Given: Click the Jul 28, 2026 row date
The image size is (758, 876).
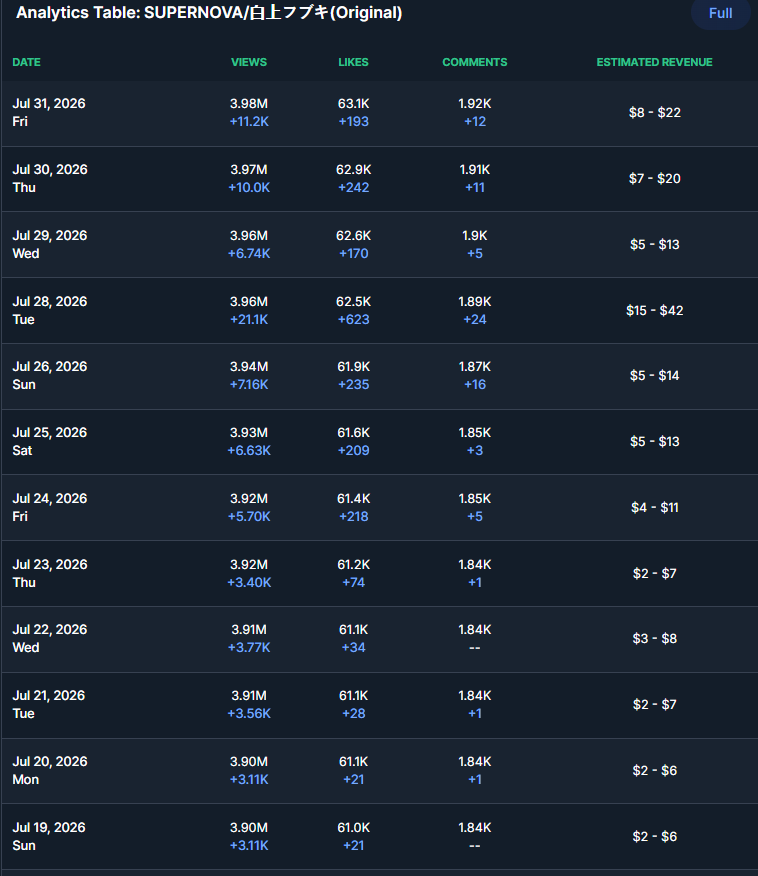Looking at the screenshot, I should coord(50,301).
